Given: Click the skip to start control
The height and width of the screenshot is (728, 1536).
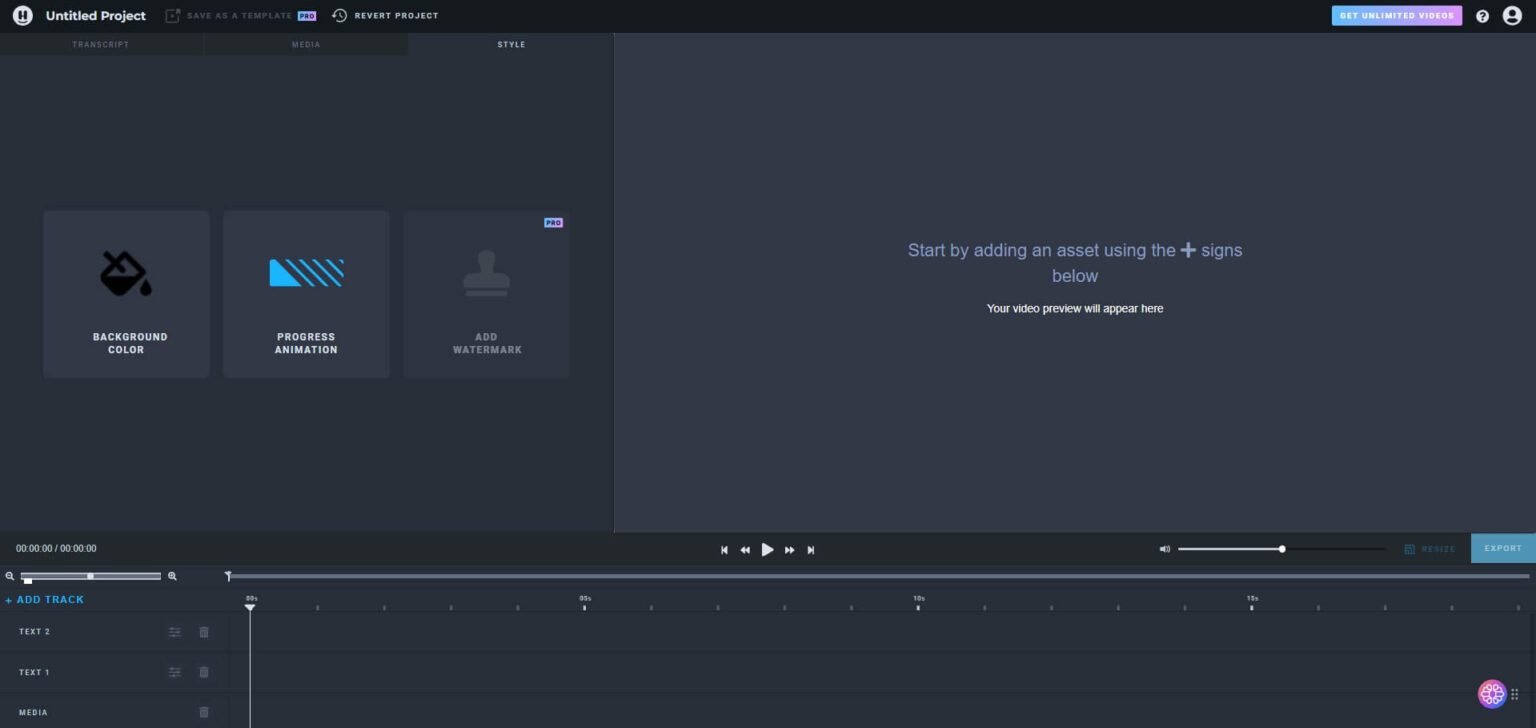Looking at the screenshot, I should [724, 550].
